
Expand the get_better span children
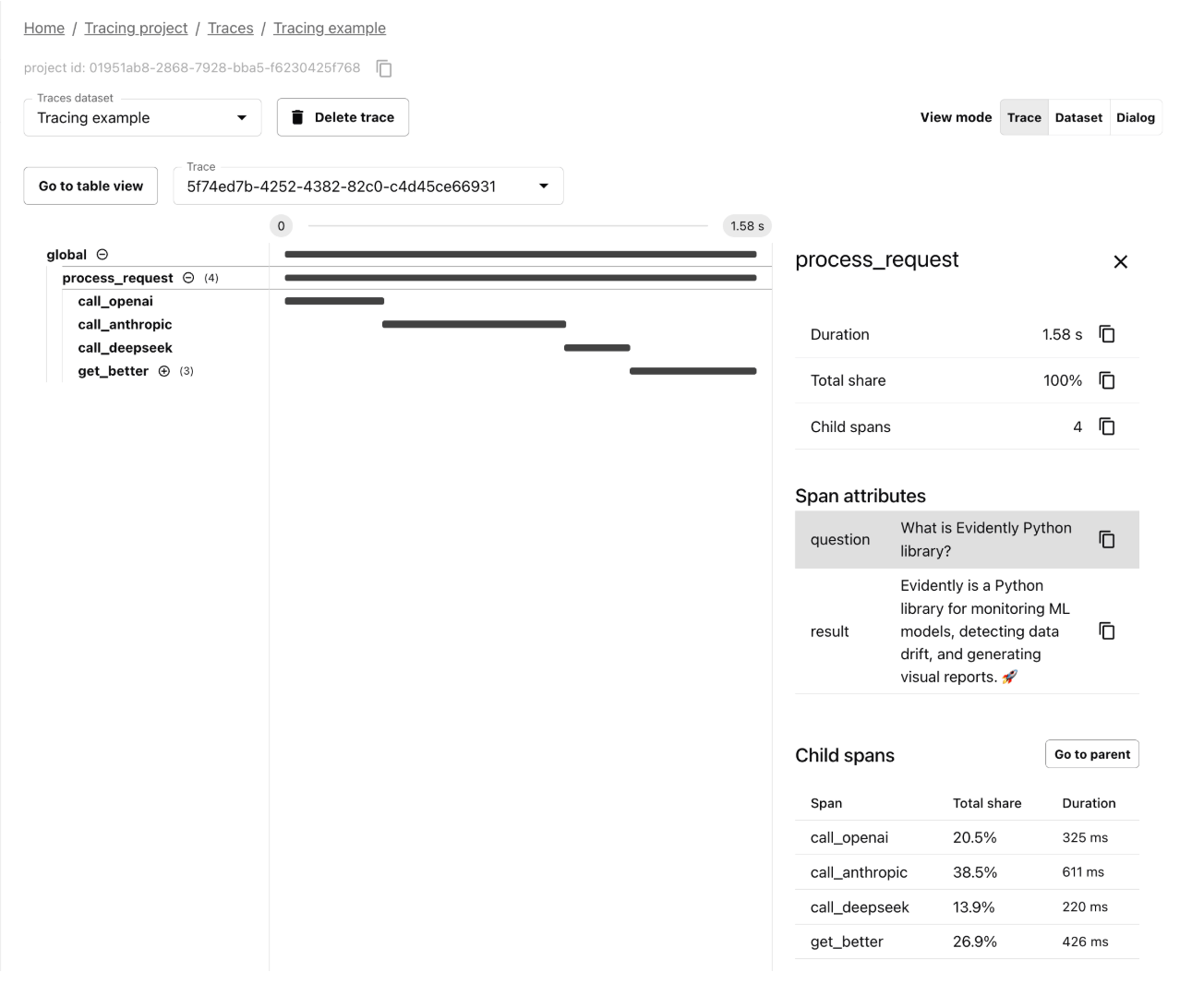click(x=163, y=371)
